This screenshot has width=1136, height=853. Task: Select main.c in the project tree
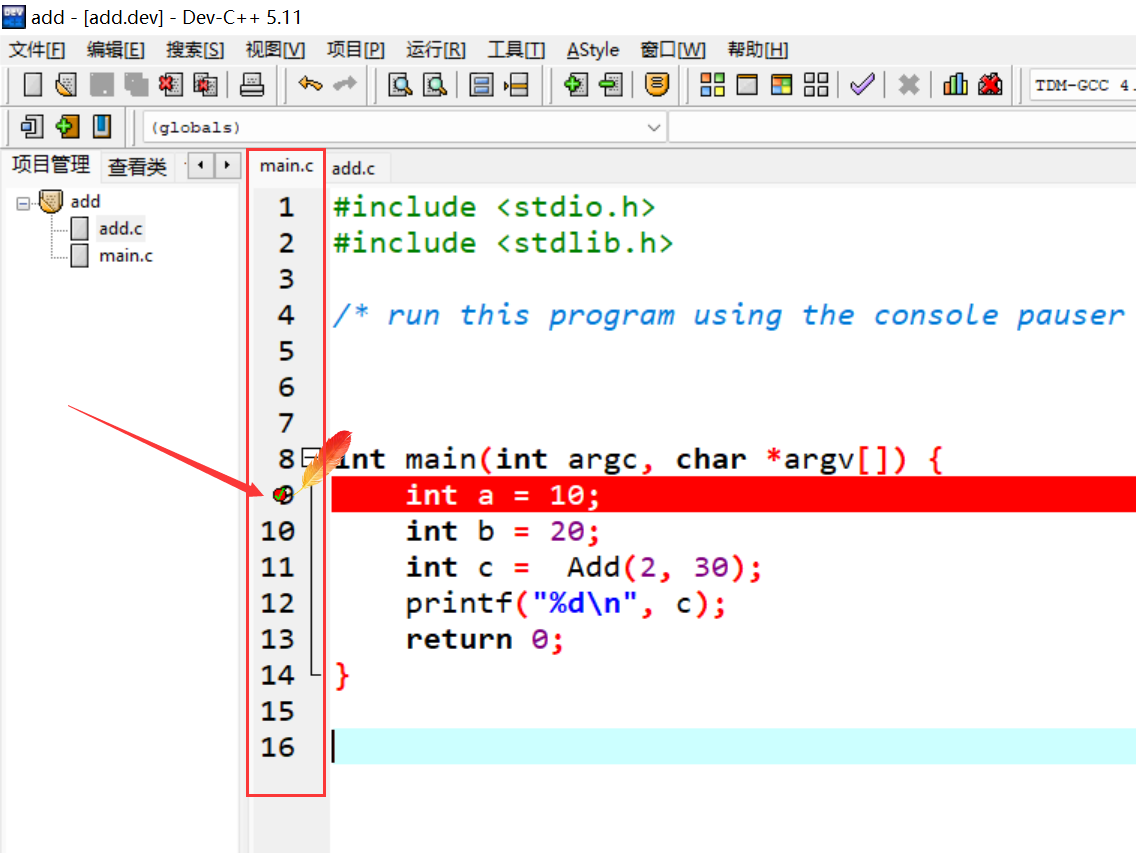click(125, 256)
